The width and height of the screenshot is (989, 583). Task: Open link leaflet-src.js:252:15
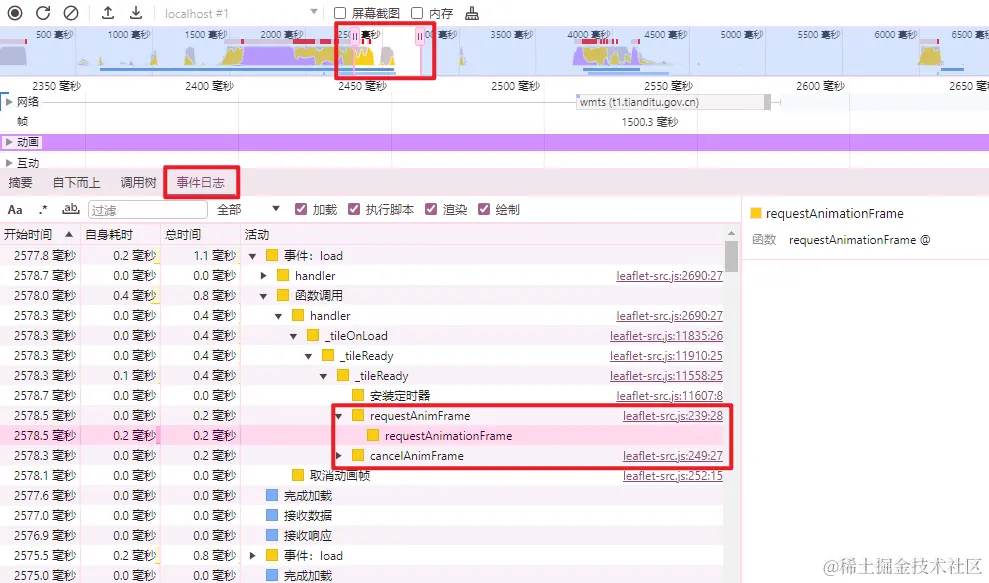click(x=672, y=476)
